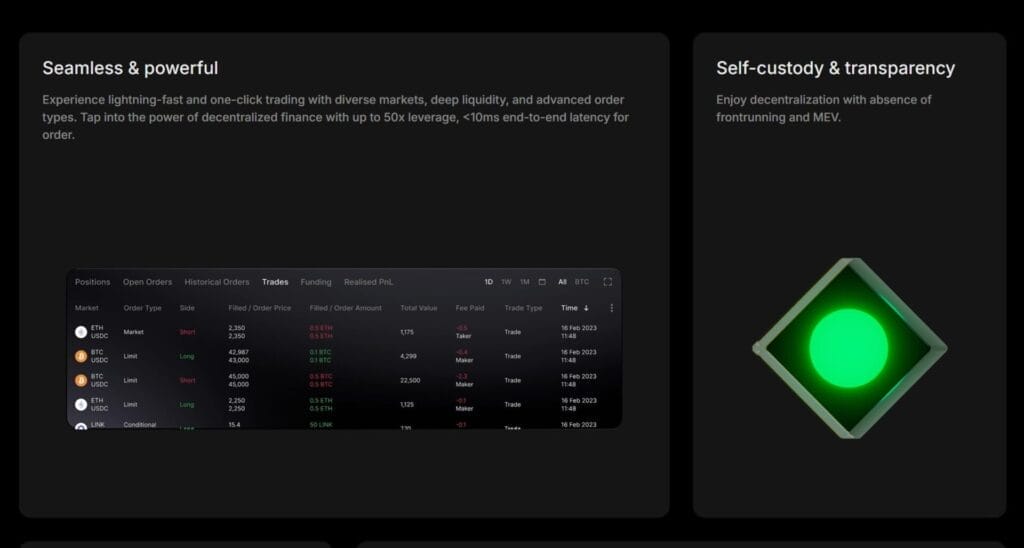The image size is (1024, 548).
Task: Select the 1M time range filter
Action: point(524,282)
